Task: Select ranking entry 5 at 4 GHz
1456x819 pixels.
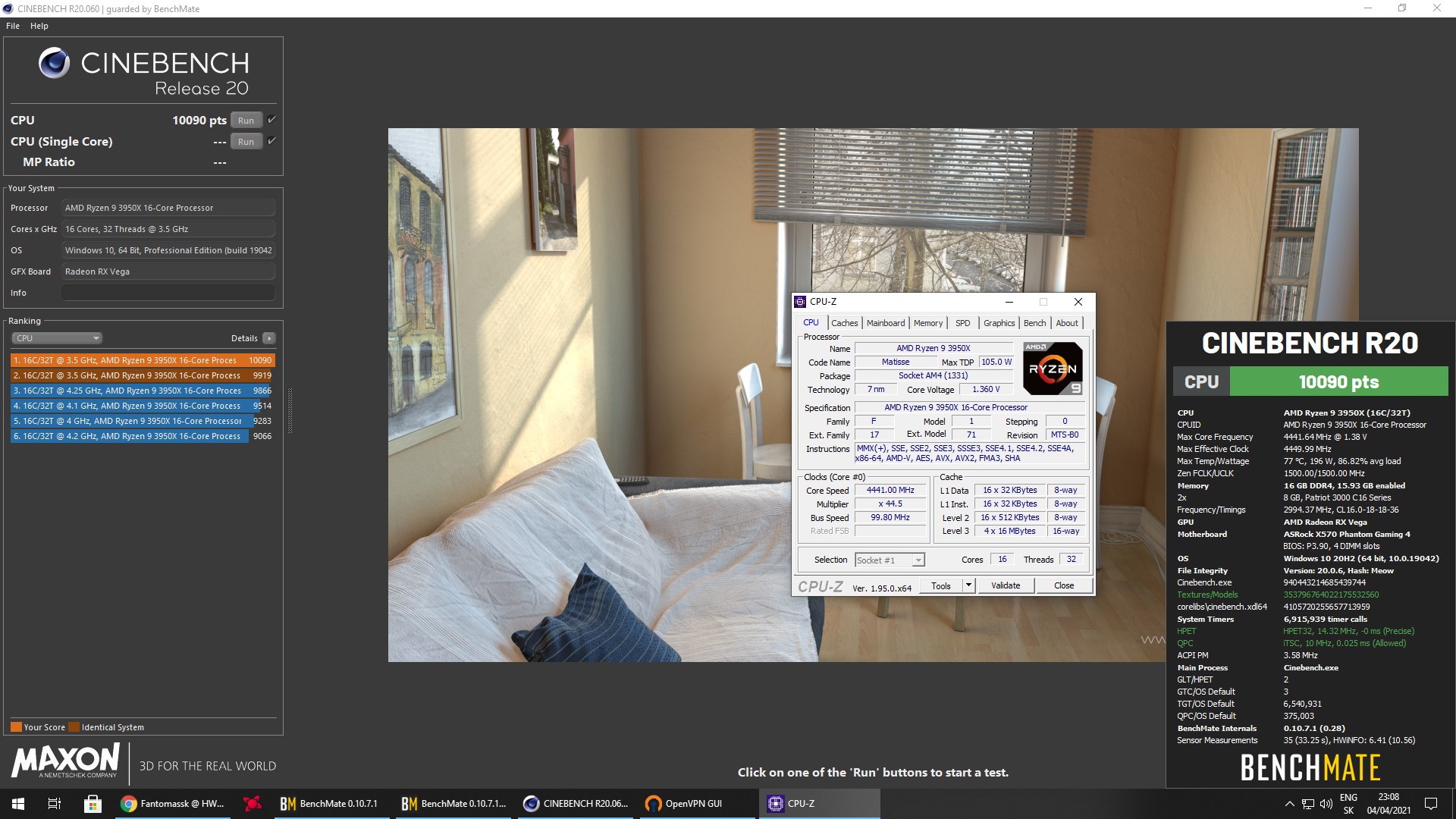Action: click(x=143, y=421)
